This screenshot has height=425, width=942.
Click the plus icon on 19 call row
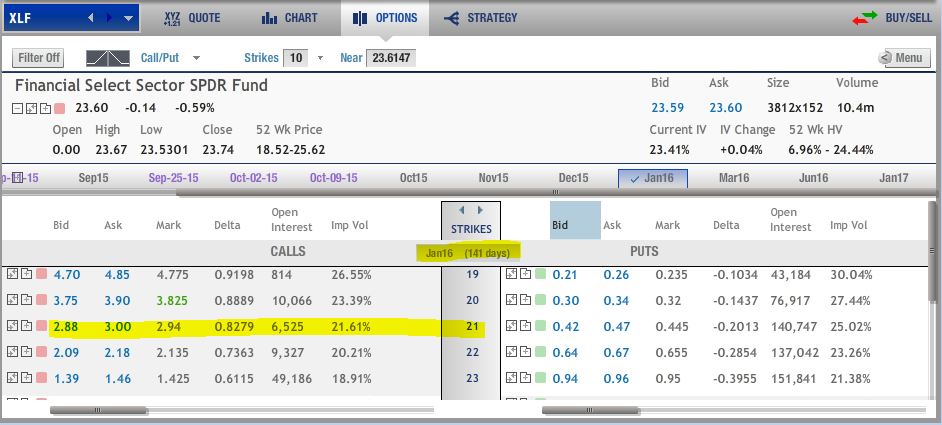pos(26,274)
